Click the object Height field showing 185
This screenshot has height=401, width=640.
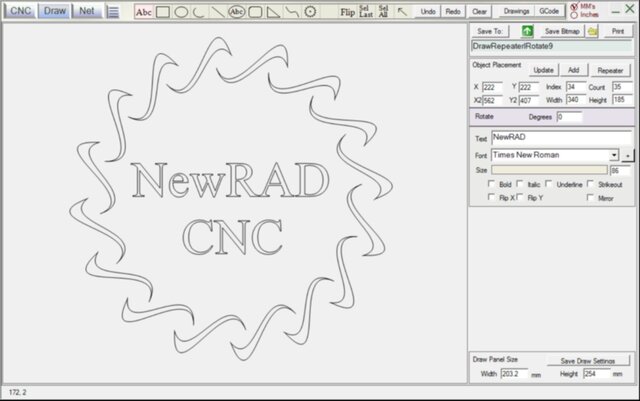622,100
